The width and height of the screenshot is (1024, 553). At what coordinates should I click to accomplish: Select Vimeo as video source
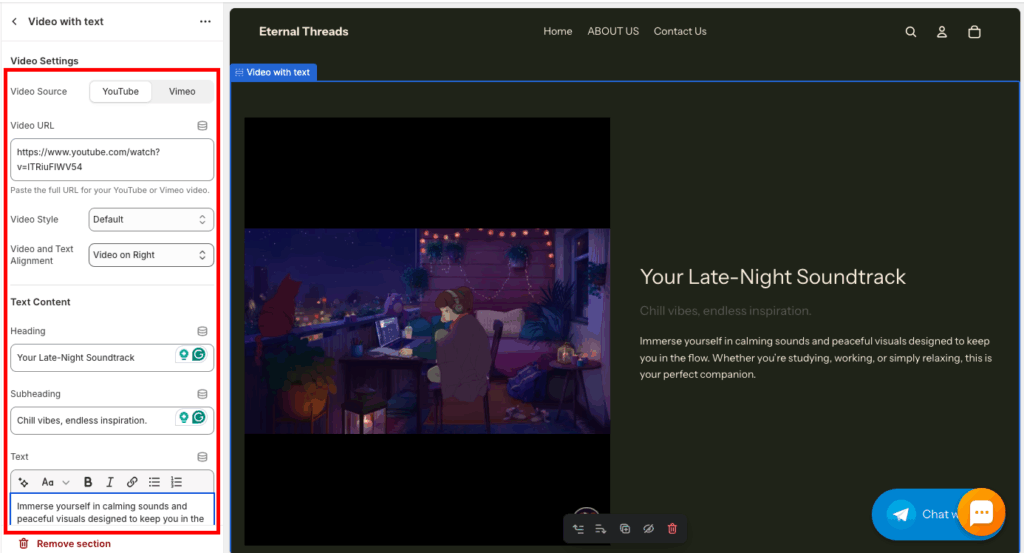(182, 91)
